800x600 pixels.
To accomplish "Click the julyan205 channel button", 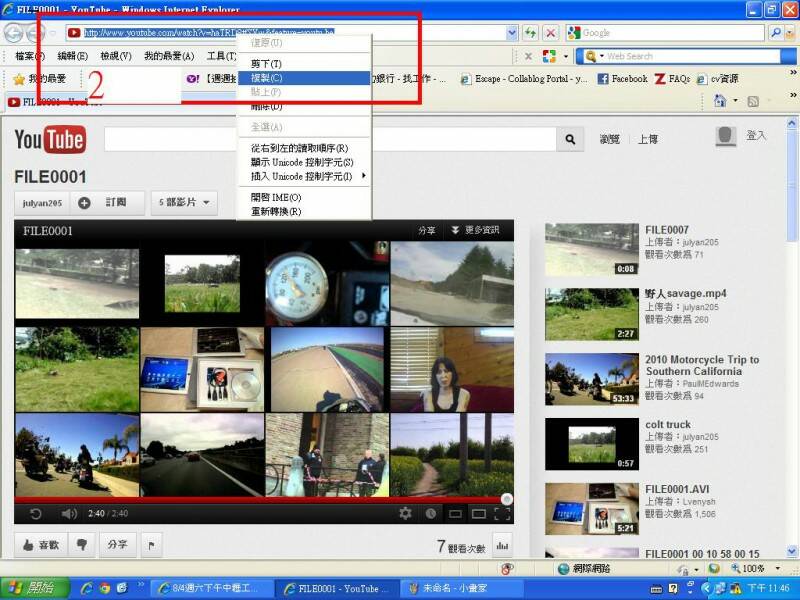I will coord(42,203).
